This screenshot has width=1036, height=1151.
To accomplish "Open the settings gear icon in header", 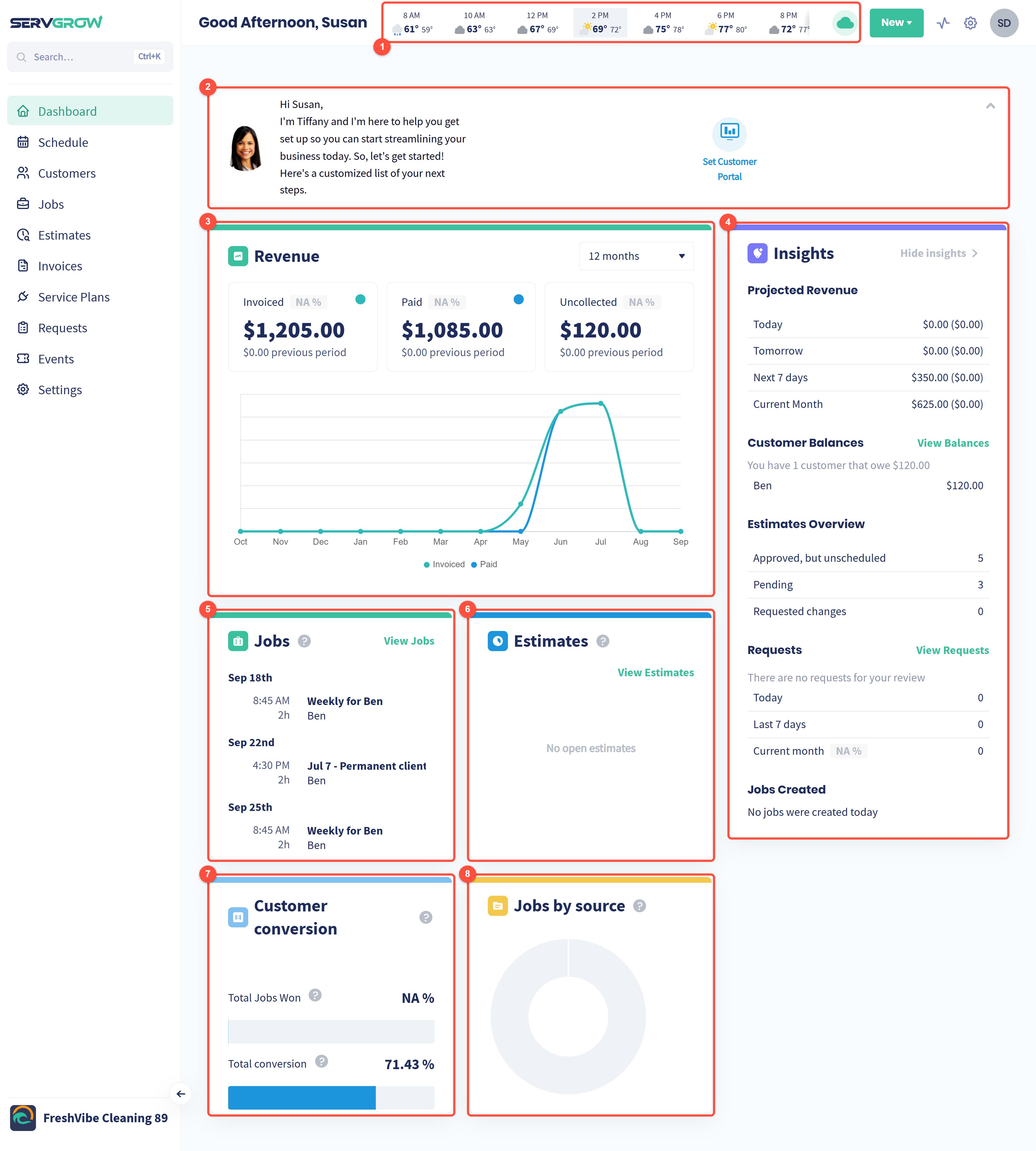I will [970, 23].
